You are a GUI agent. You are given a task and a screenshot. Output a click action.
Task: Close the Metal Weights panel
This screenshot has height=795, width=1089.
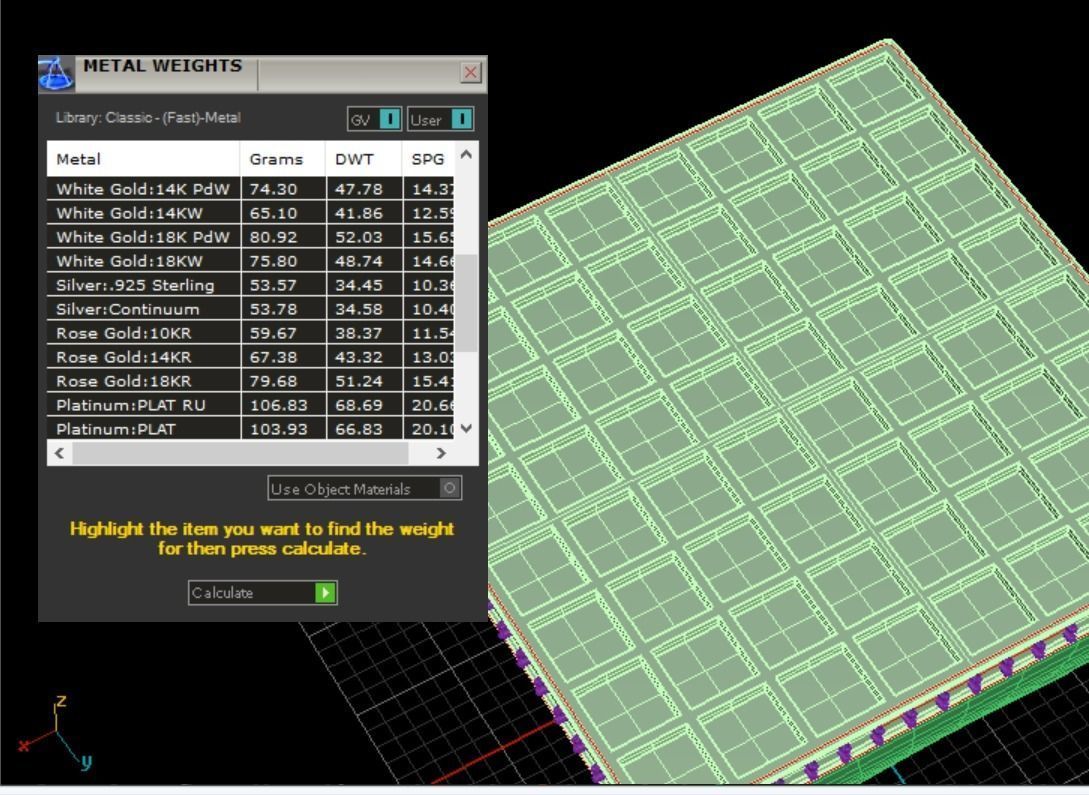coord(470,72)
